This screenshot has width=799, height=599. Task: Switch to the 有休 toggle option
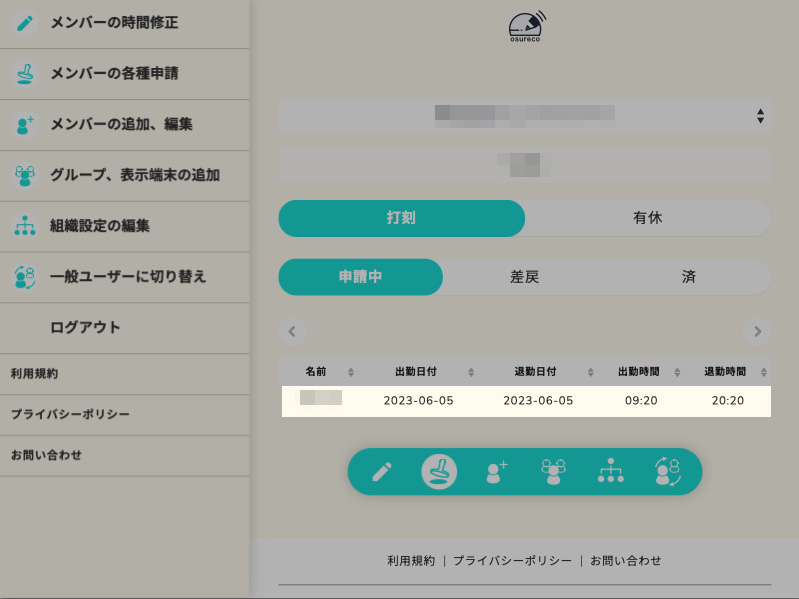(x=647, y=218)
